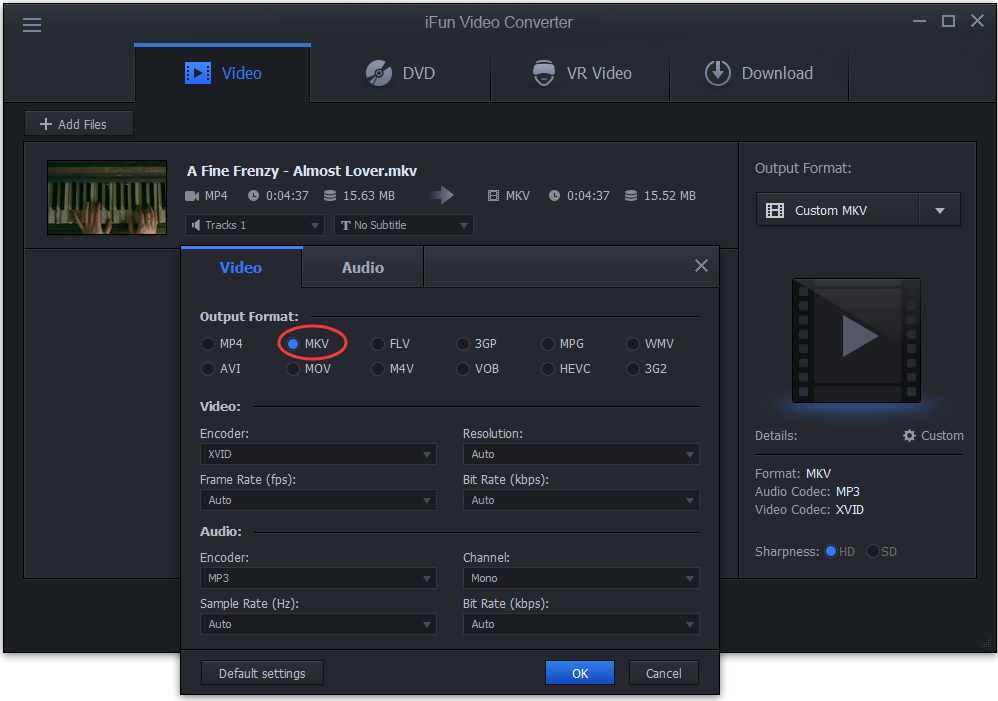
Task: Click the conversion arrow icon
Action: click(441, 195)
